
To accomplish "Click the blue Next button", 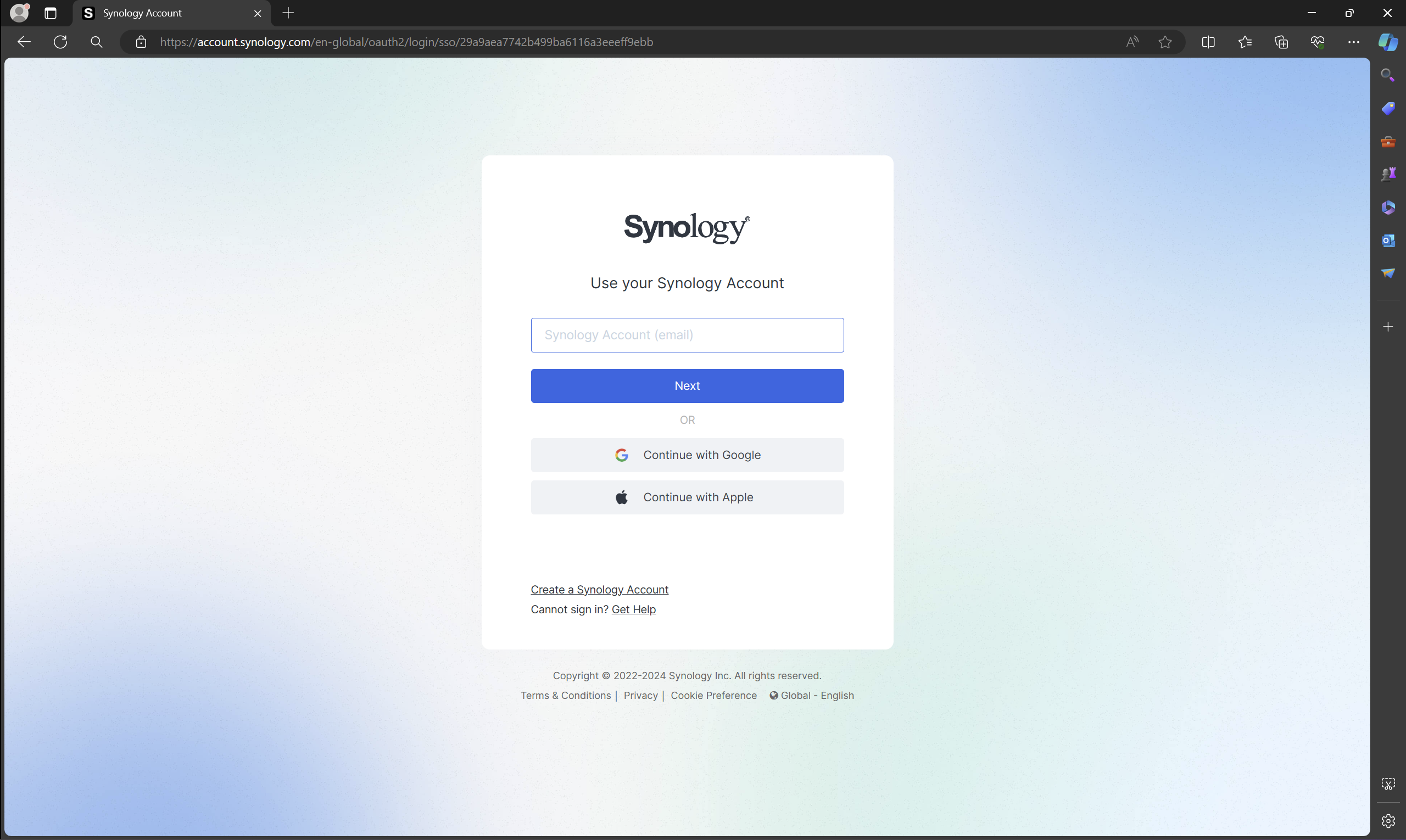I will tap(687, 386).
